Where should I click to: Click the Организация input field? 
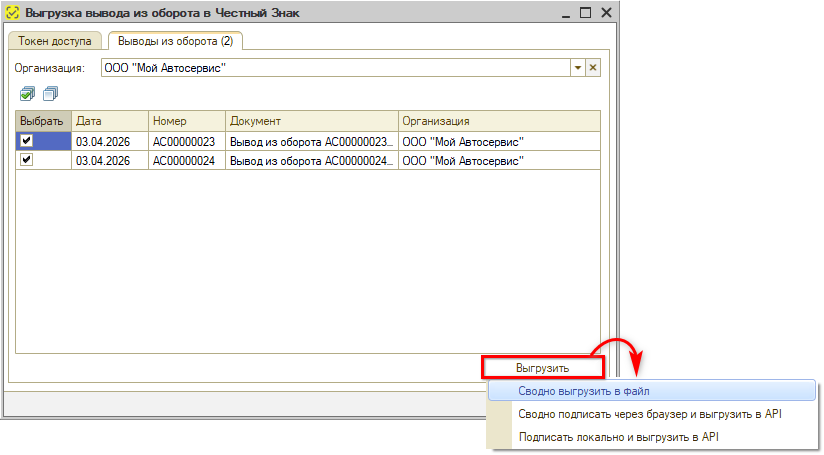pos(335,67)
